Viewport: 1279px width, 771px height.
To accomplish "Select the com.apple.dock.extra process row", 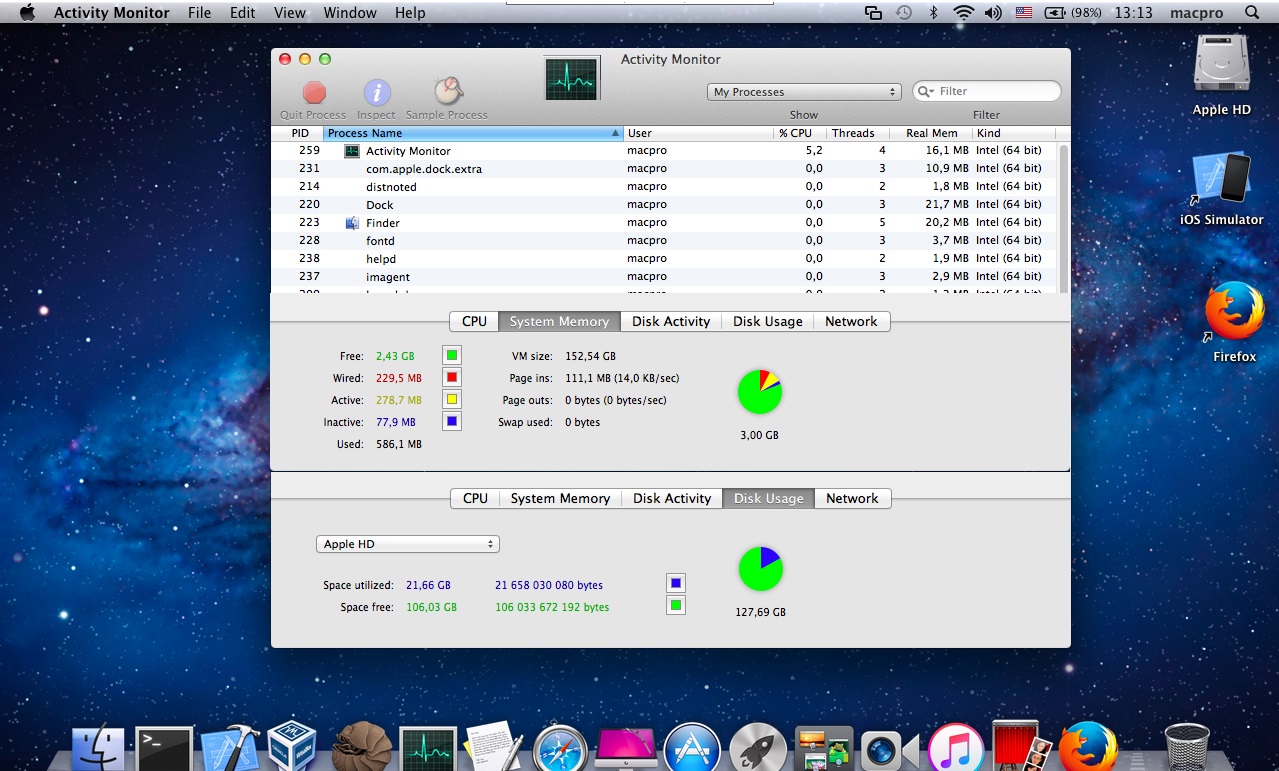I will click(664, 169).
